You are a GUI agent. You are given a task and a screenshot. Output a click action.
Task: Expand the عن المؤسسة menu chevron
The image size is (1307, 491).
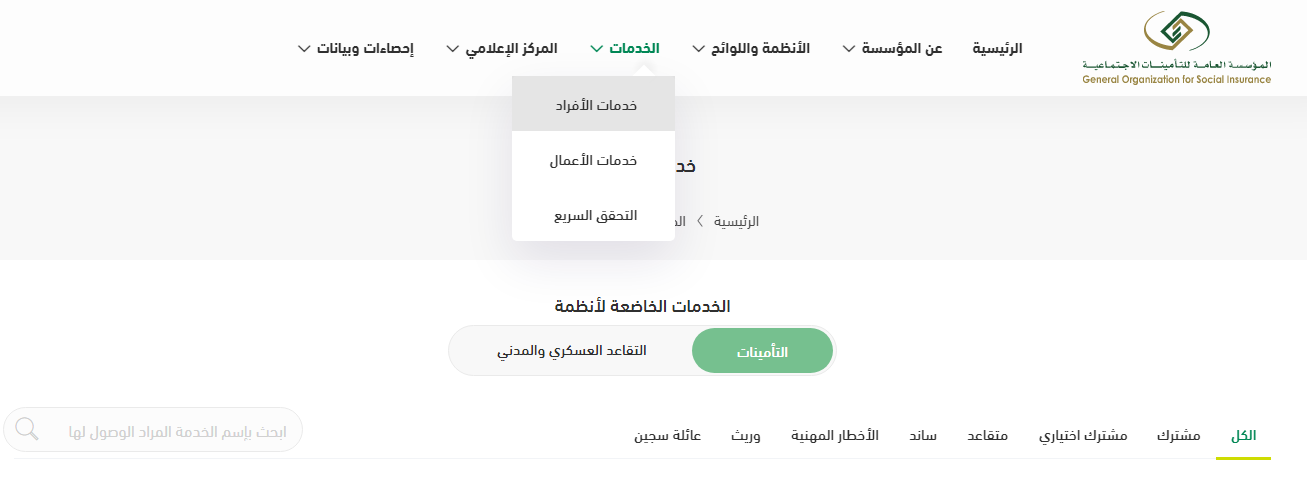pyautogui.click(x=849, y=48)
